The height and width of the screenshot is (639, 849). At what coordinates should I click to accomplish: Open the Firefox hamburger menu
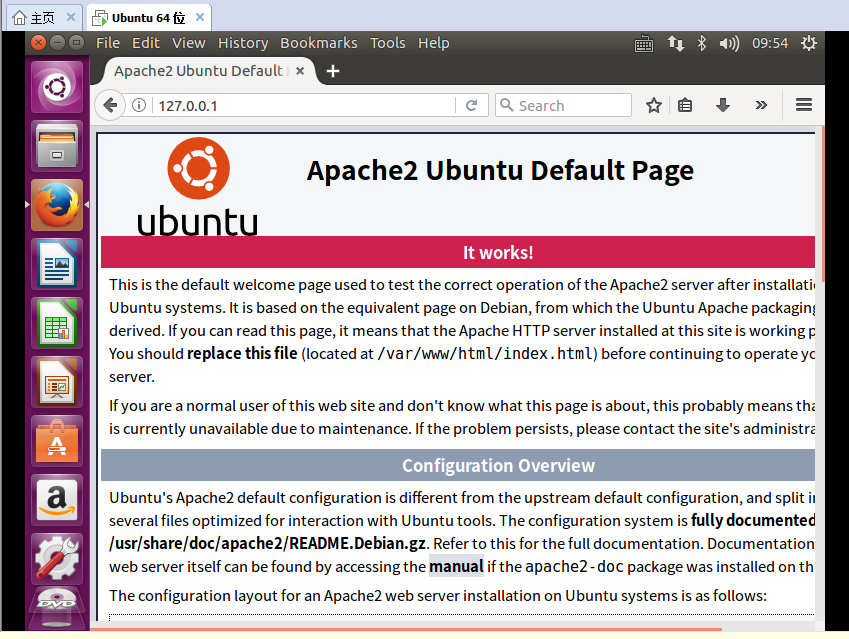tap(804, 105)
